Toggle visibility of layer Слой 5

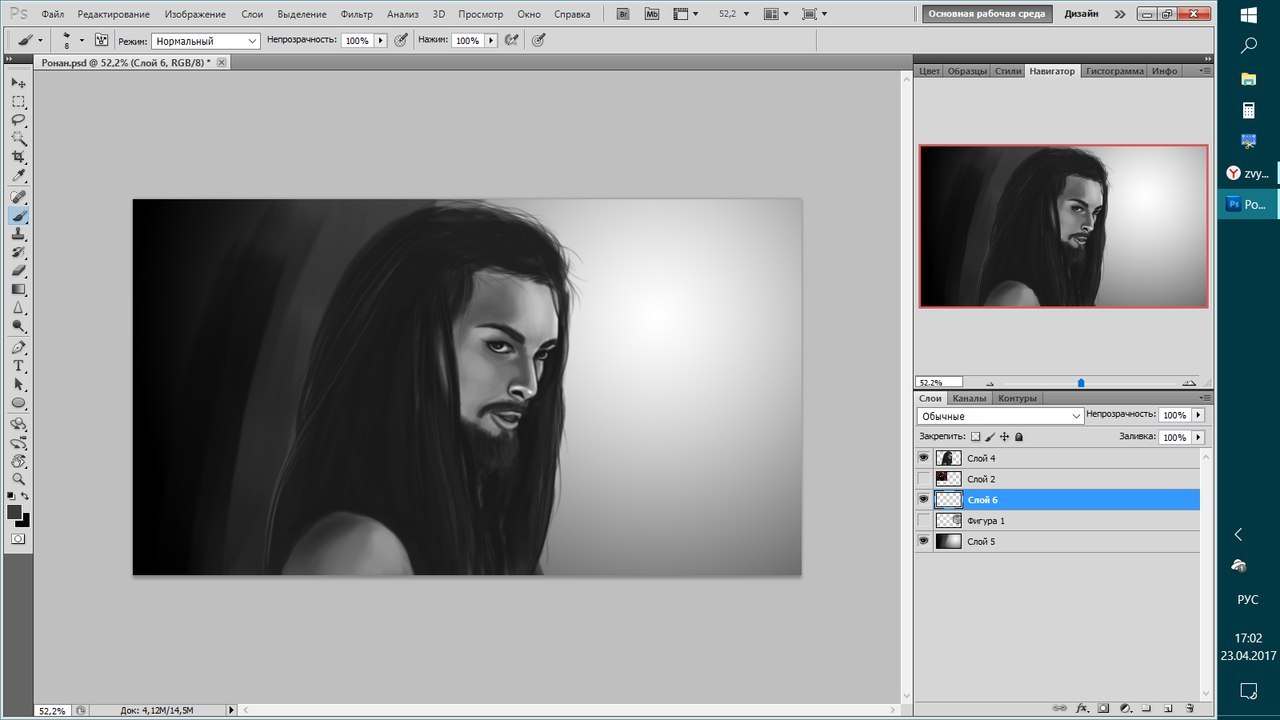pyautogui.click(x=923, y=541)
